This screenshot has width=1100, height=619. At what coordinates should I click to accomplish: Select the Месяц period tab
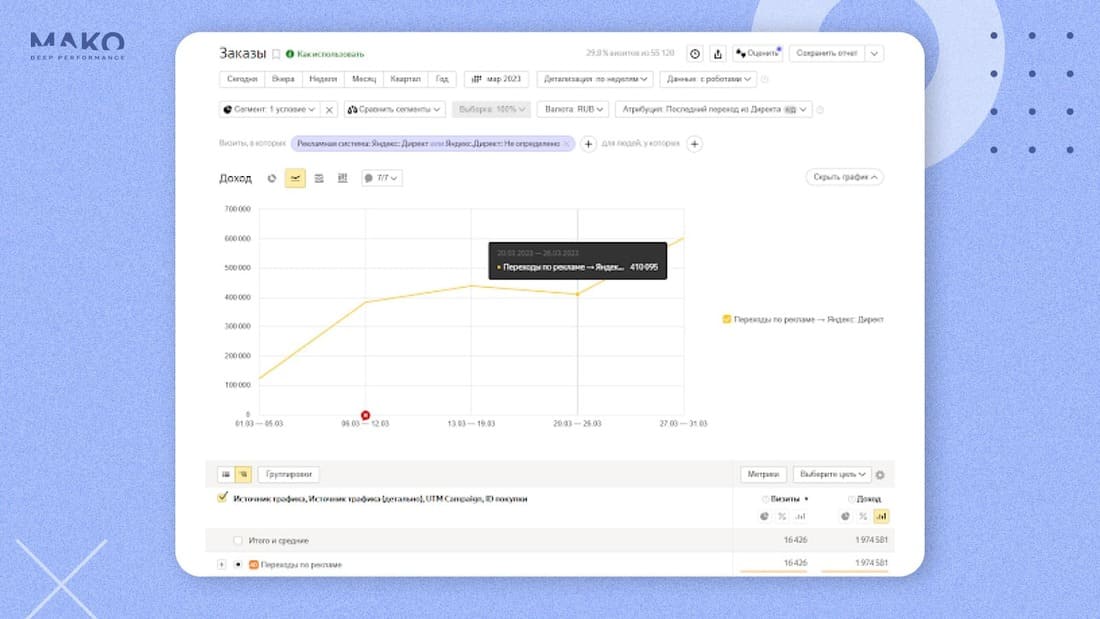[x=364, y=79]
